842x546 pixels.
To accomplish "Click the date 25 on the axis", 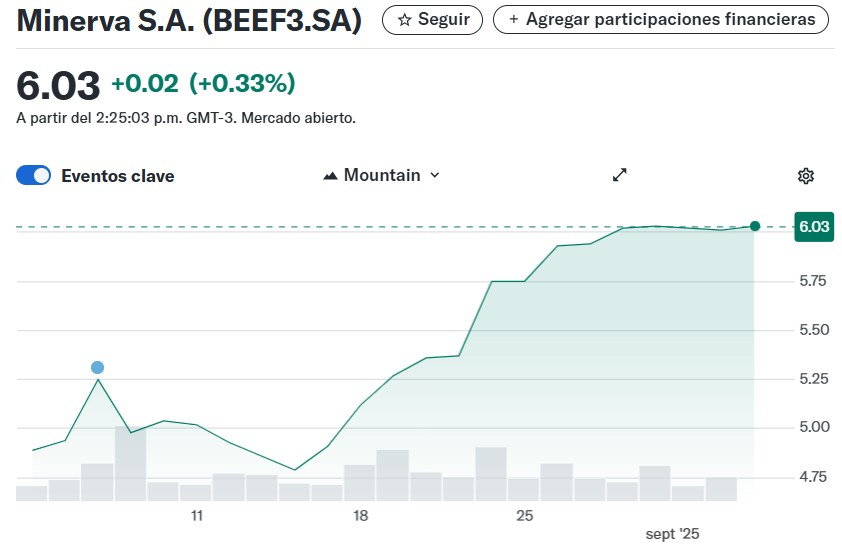I will 525,516.
